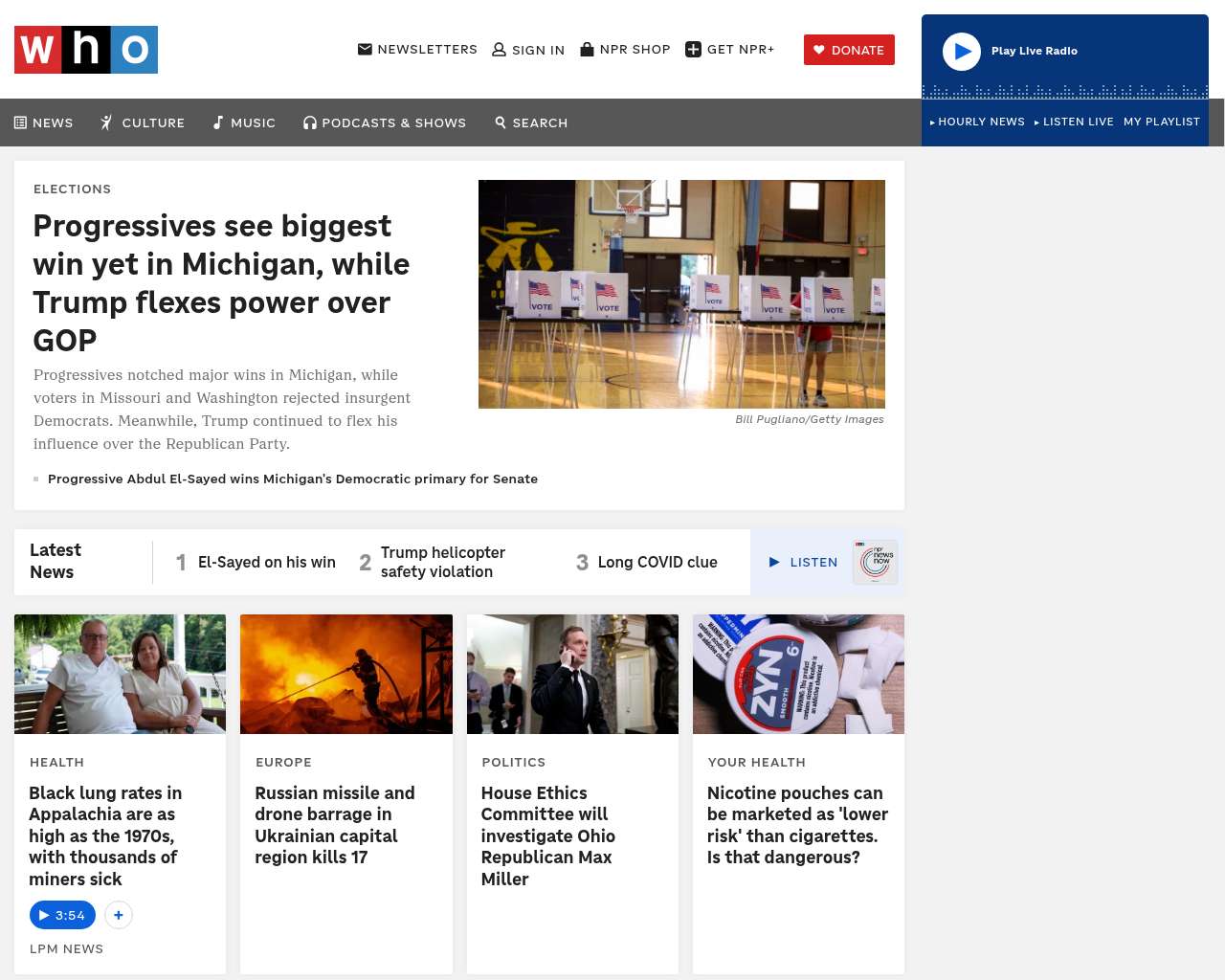Click the Play Live Radio label

pyautogui.click(x=1035, y=51)
